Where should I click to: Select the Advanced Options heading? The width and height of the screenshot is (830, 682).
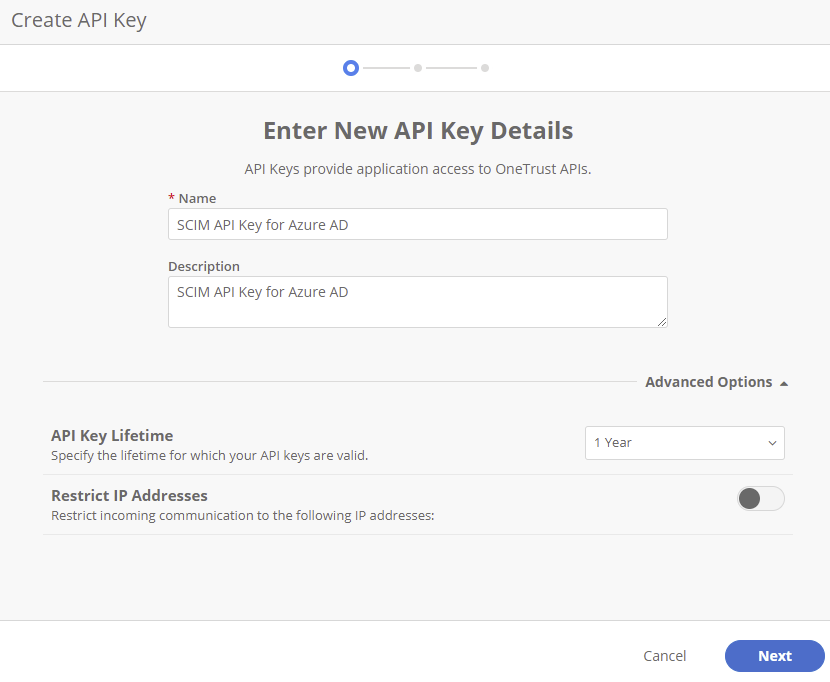pyautogui.click(x=709, y=382)
